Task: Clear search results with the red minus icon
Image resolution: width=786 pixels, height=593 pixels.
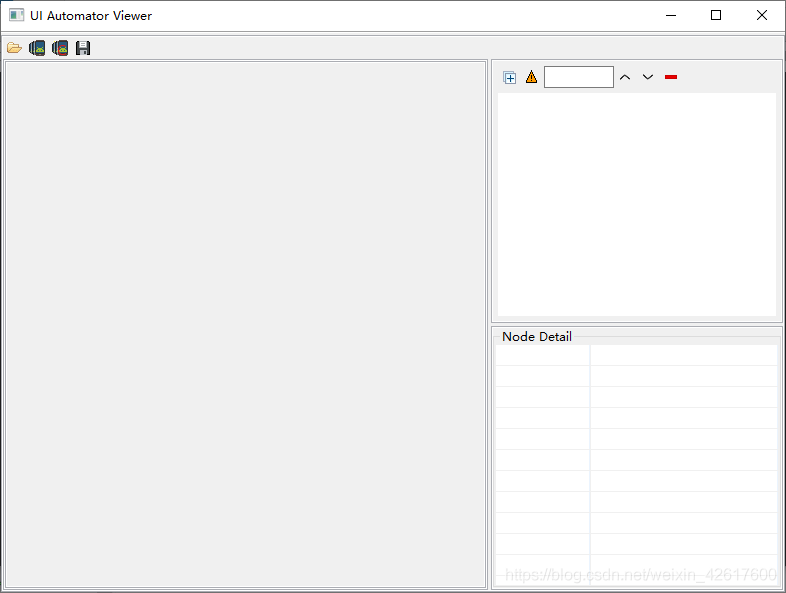Action: click(x=671, y=77)
